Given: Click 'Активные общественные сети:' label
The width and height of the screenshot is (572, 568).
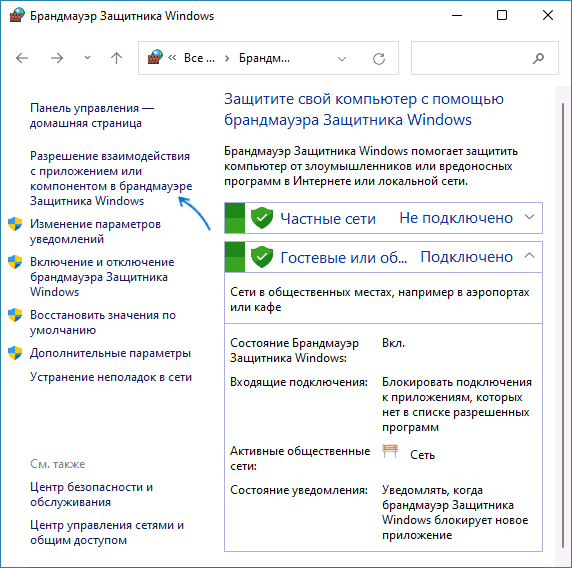Looking at the screenshot, I should pos(300,459).
